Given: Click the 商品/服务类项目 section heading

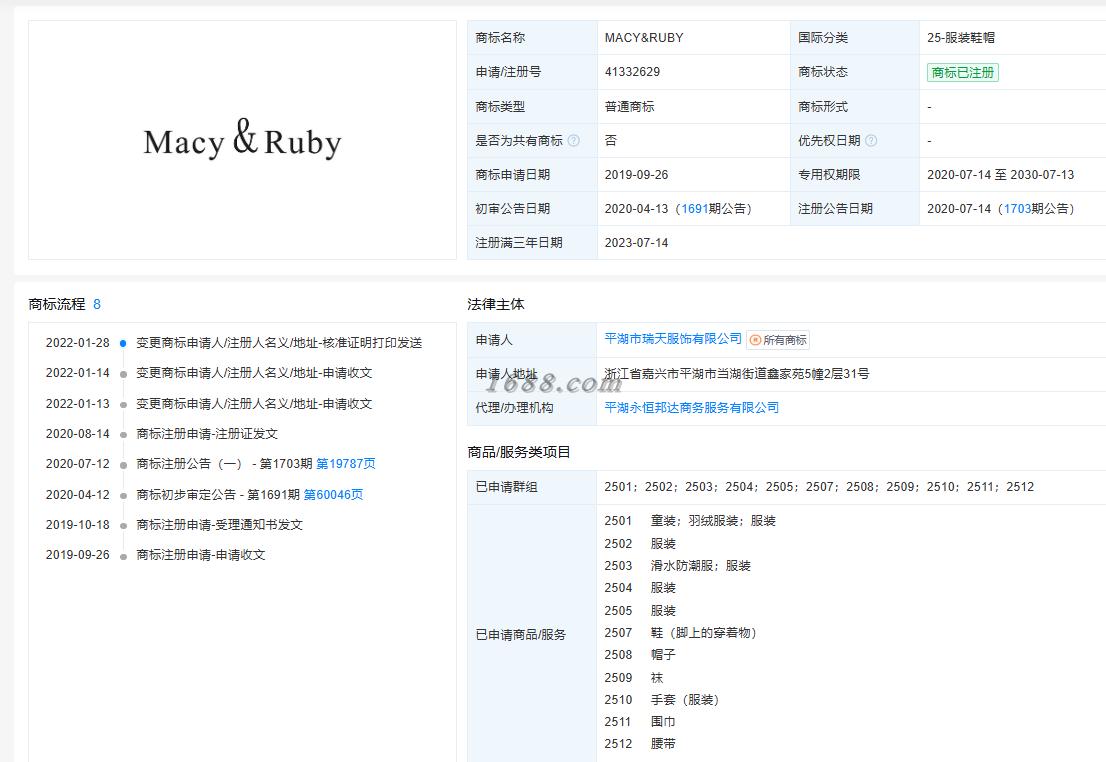Looking at the screenshot, I should click(x=519, y=452).
